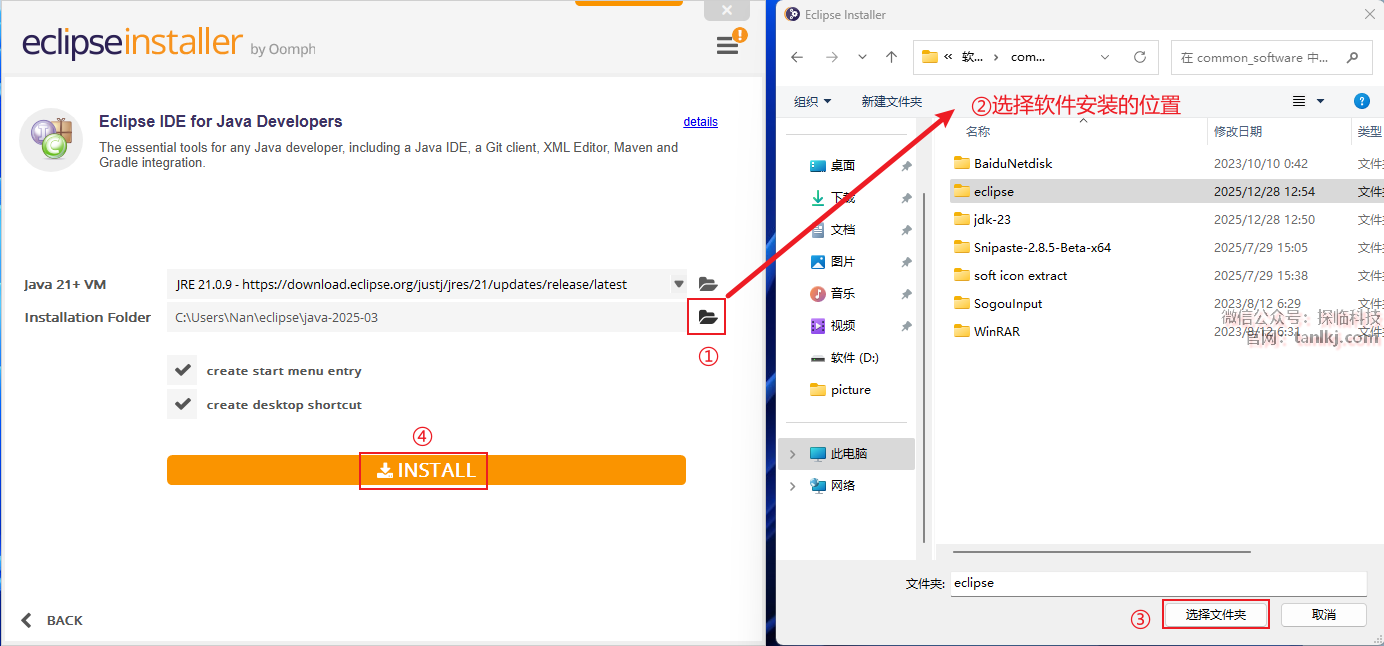
Task: Toggle create desktop shortcut checkbox
Action: [x=182, y=404]
